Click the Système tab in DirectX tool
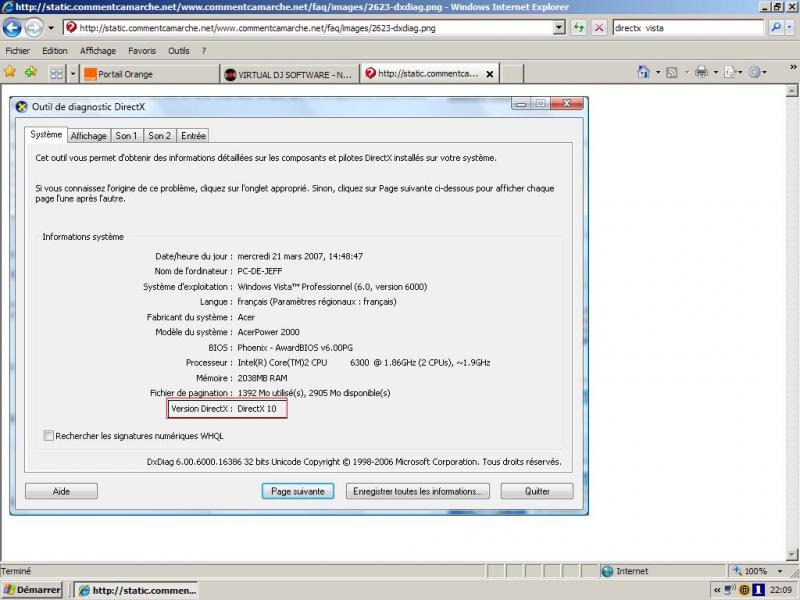800x600 pixels. [46, 135]
